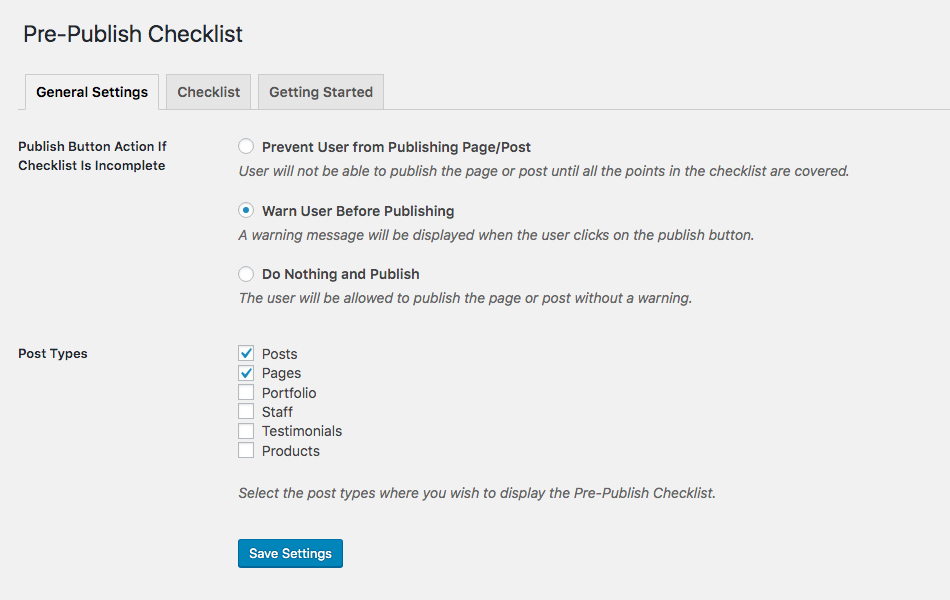Select Do Nothing and Publish radio

[x=246, y=274]
